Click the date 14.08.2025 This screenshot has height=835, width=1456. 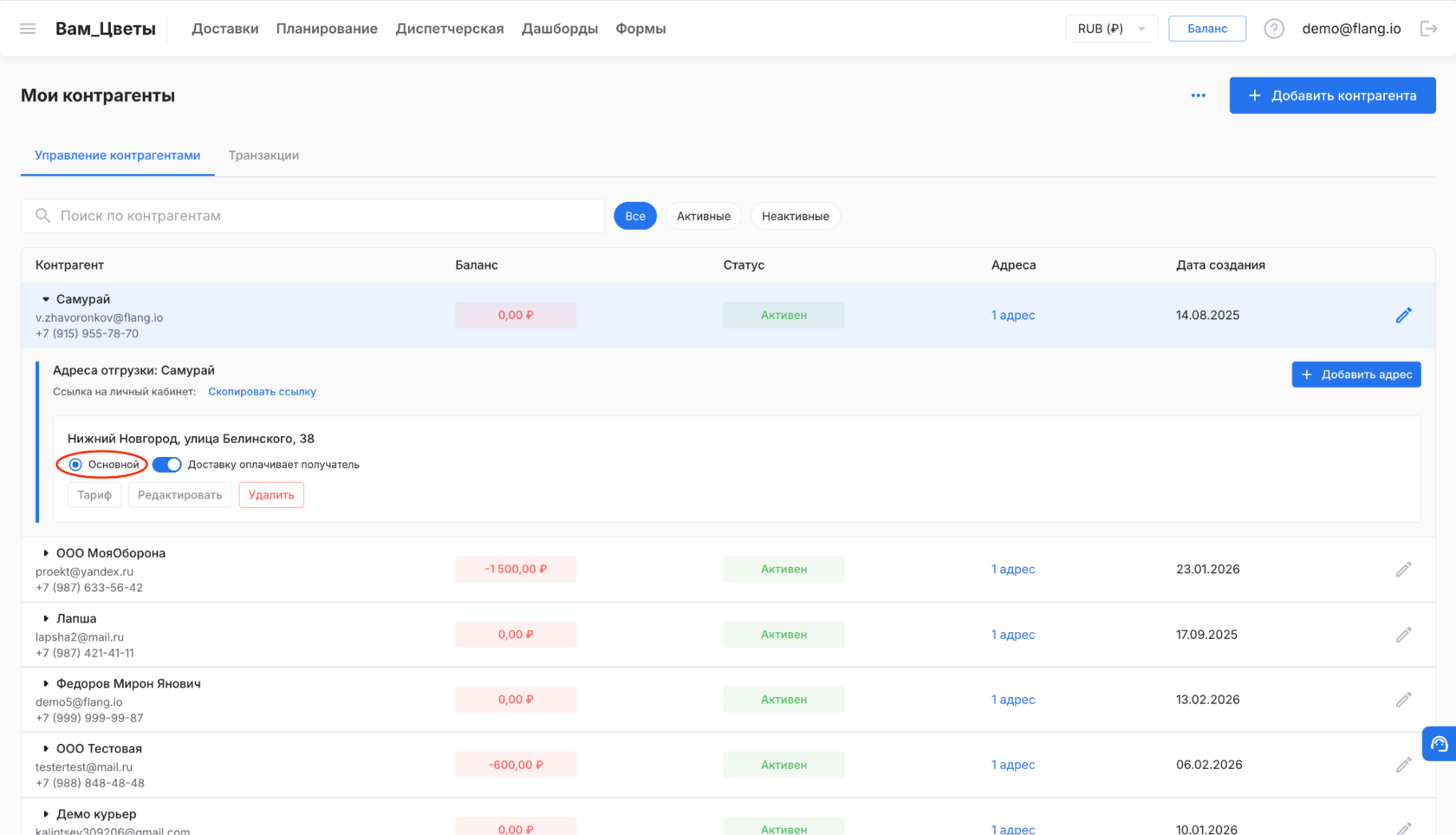tap(1208, 316)
